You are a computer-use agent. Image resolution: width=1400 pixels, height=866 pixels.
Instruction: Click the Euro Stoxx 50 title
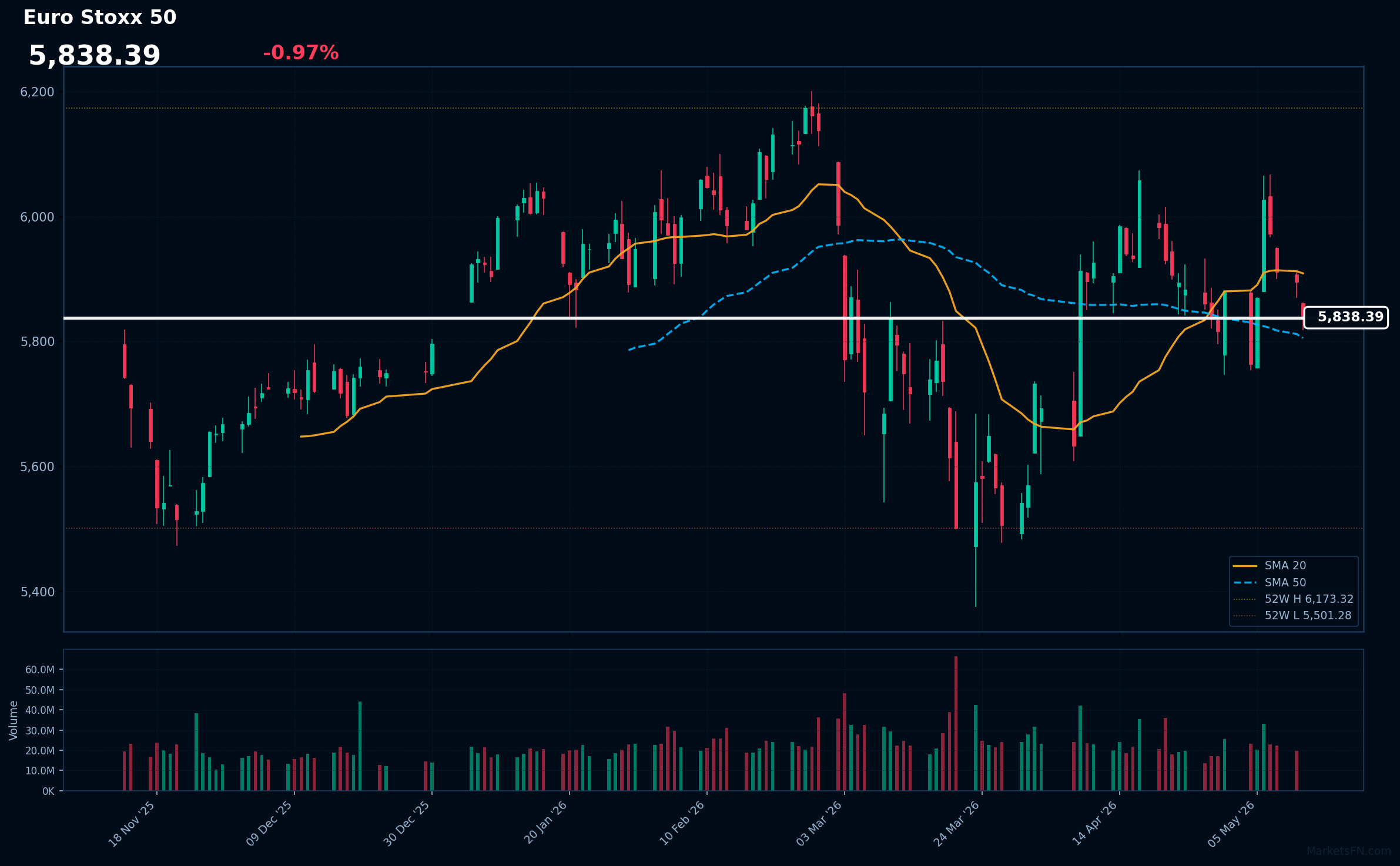[100, 18]
